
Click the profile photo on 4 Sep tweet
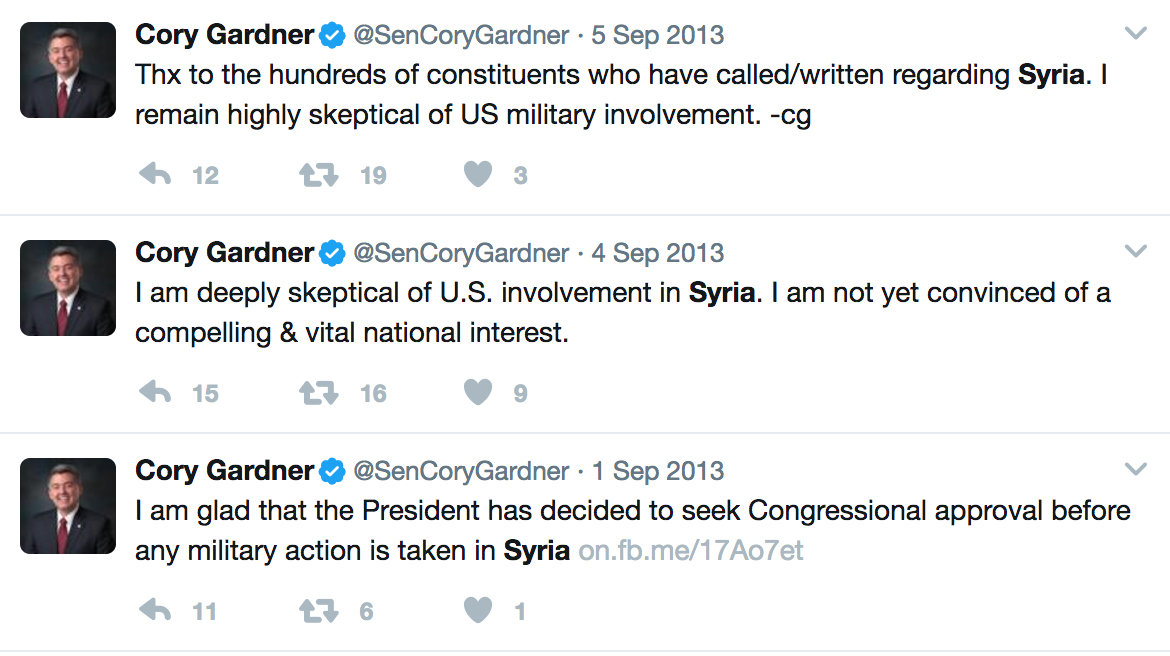68,288
